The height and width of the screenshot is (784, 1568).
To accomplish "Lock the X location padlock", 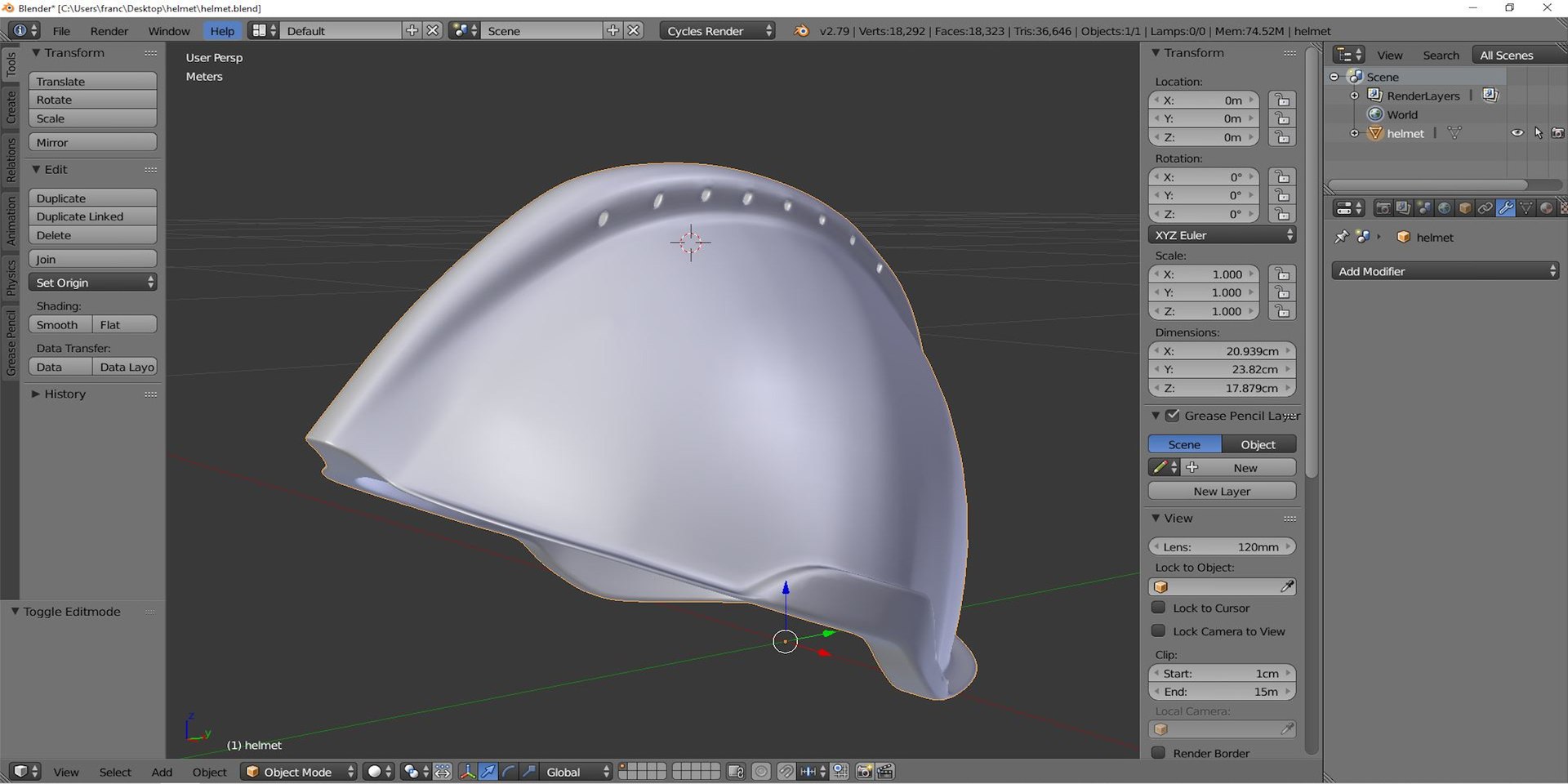I will (1282, 100).
